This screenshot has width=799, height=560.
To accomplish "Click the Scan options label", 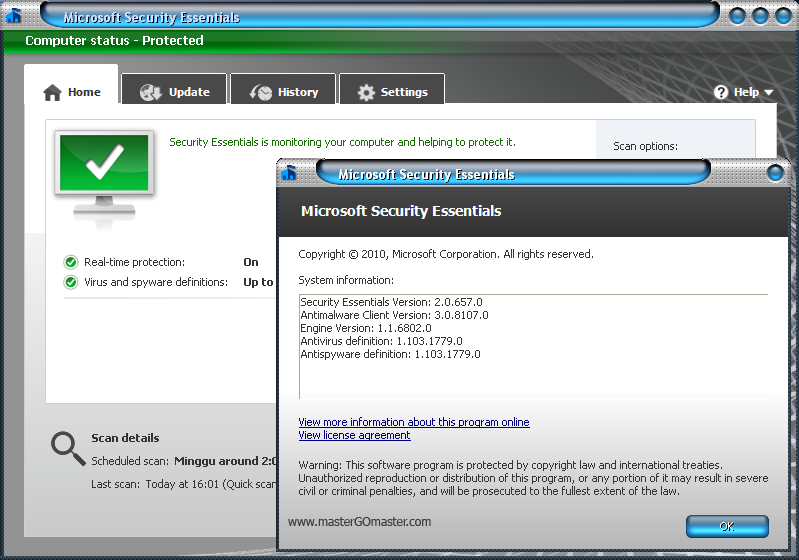I will (x=646, y=146).
